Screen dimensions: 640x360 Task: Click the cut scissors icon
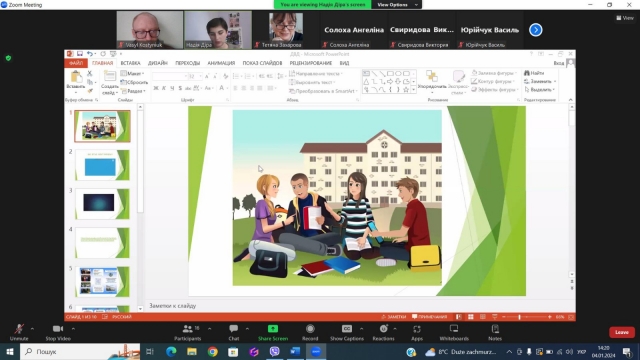[90, 73]
